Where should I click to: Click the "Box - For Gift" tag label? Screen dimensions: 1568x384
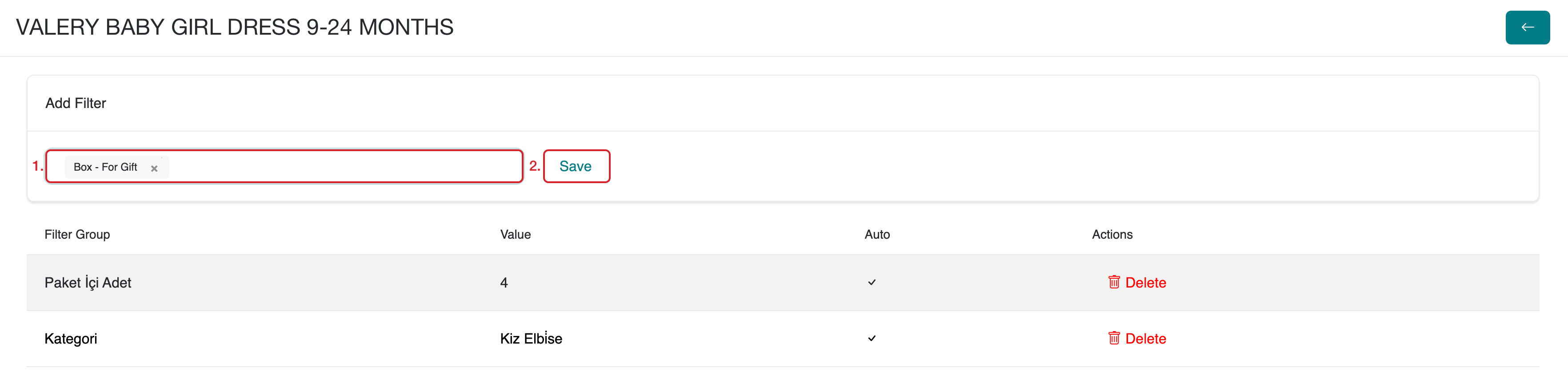[x=105, y=167]
